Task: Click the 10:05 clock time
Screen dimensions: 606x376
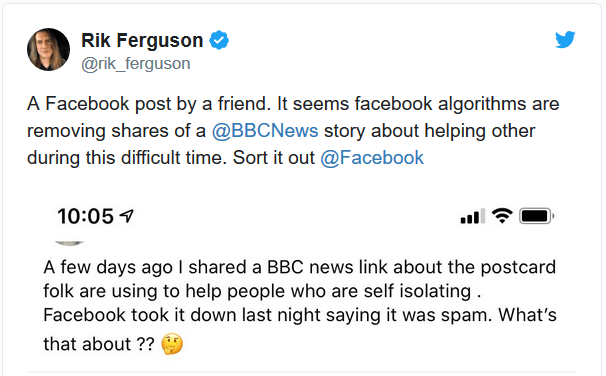Action: point(85,216)
